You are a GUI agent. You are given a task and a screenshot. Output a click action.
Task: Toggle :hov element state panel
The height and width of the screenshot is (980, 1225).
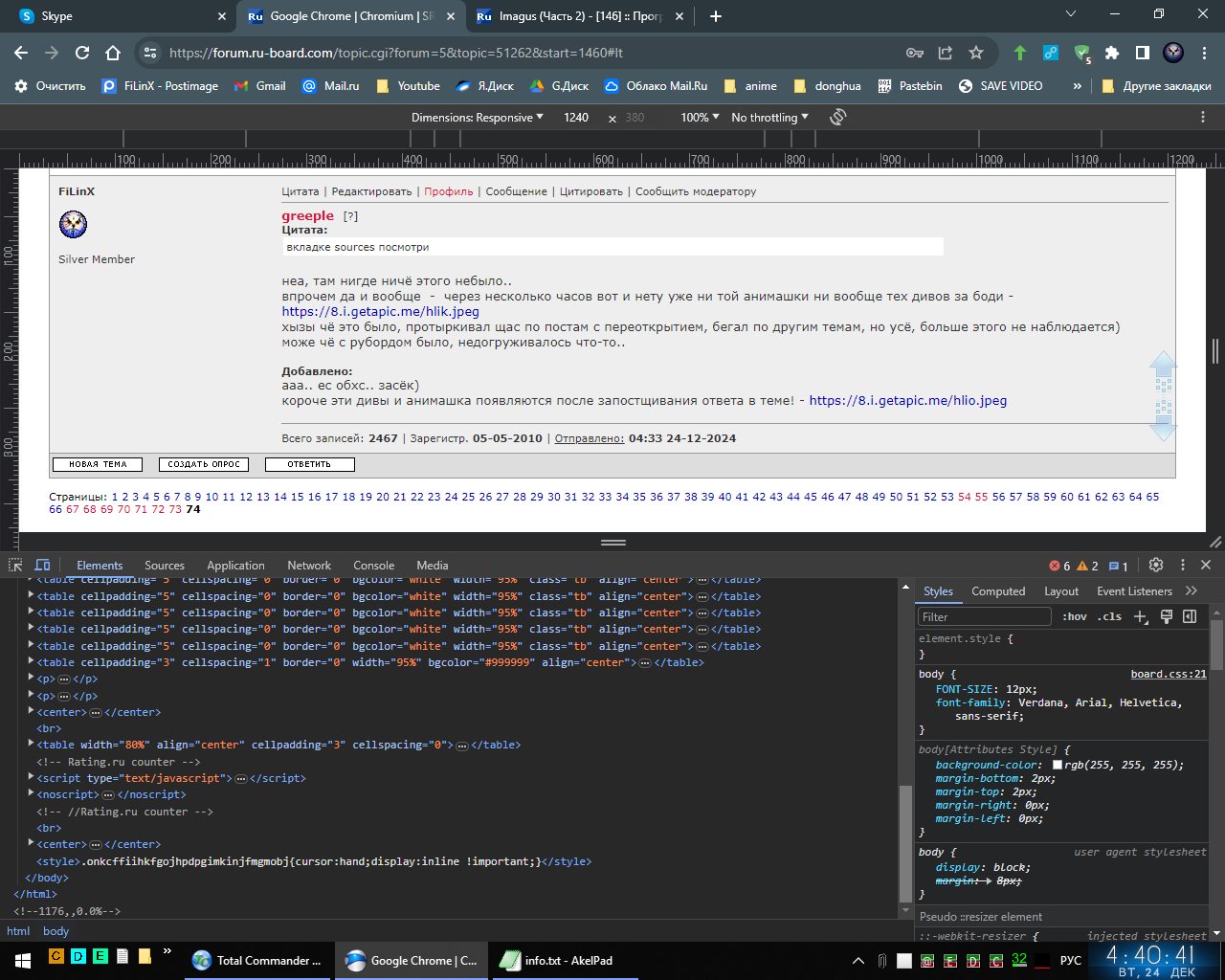pos(1075,616)
